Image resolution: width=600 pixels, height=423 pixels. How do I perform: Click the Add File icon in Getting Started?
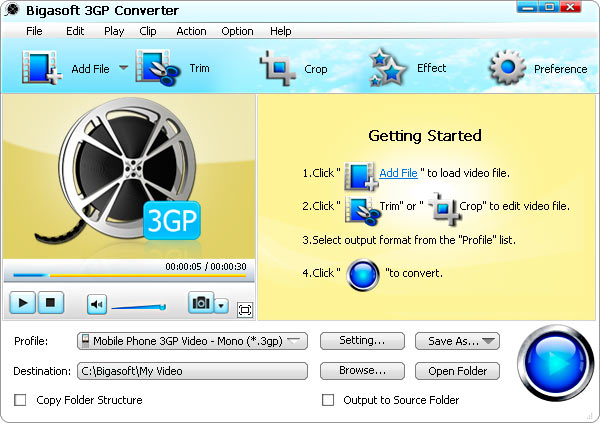point(361,176)
